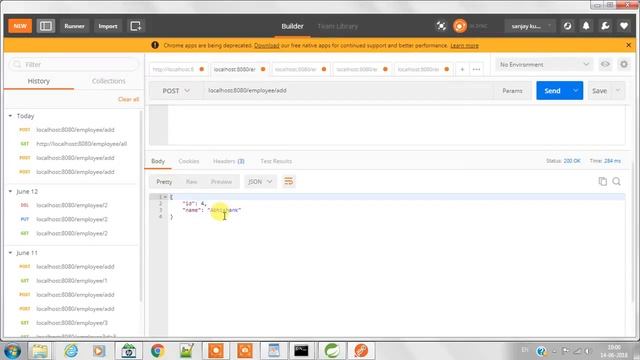Click the search response magnifier icon
This screenshot has width=640, height=360.
tap(616, 182)
